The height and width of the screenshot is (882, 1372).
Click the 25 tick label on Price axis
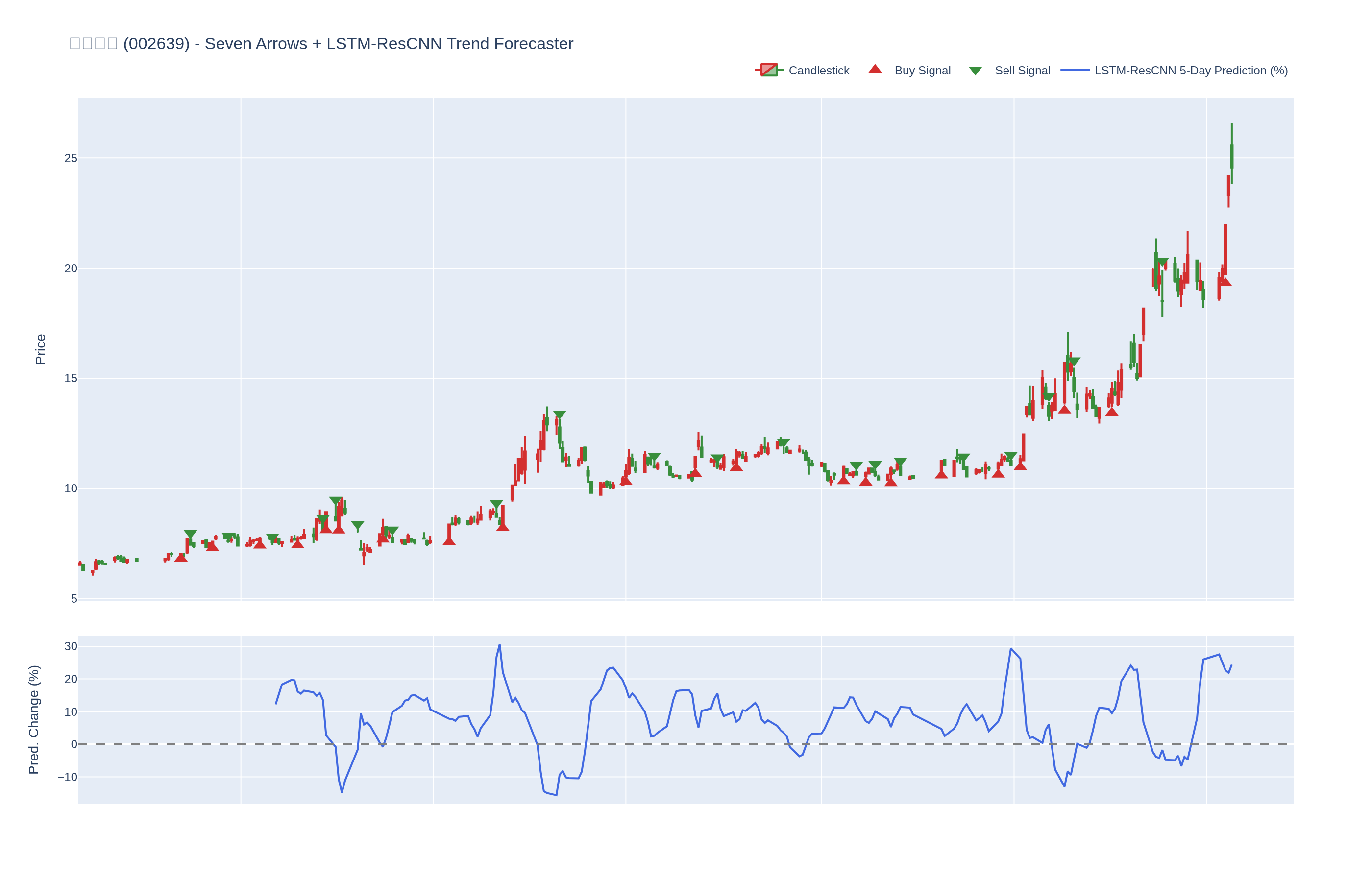click(71, 158)
